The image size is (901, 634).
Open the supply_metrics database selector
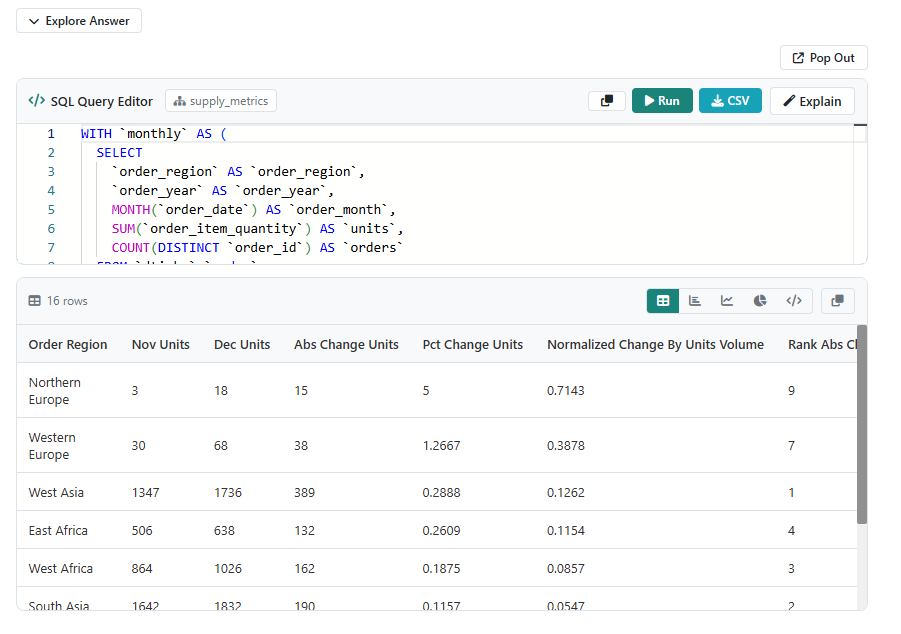pyautogui.click(x=220, y=101)
